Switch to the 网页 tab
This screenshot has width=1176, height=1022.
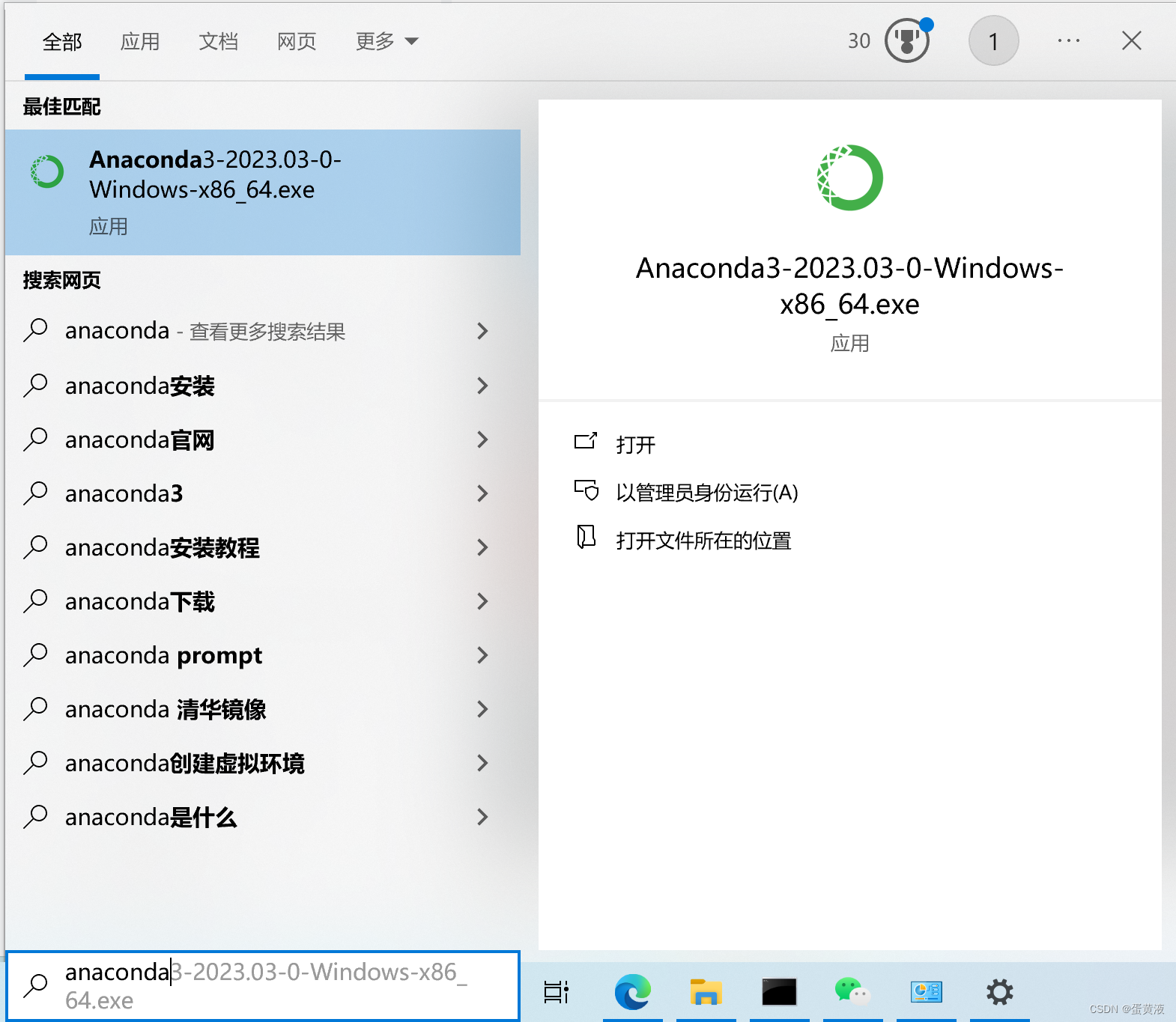tap(297, 42)
